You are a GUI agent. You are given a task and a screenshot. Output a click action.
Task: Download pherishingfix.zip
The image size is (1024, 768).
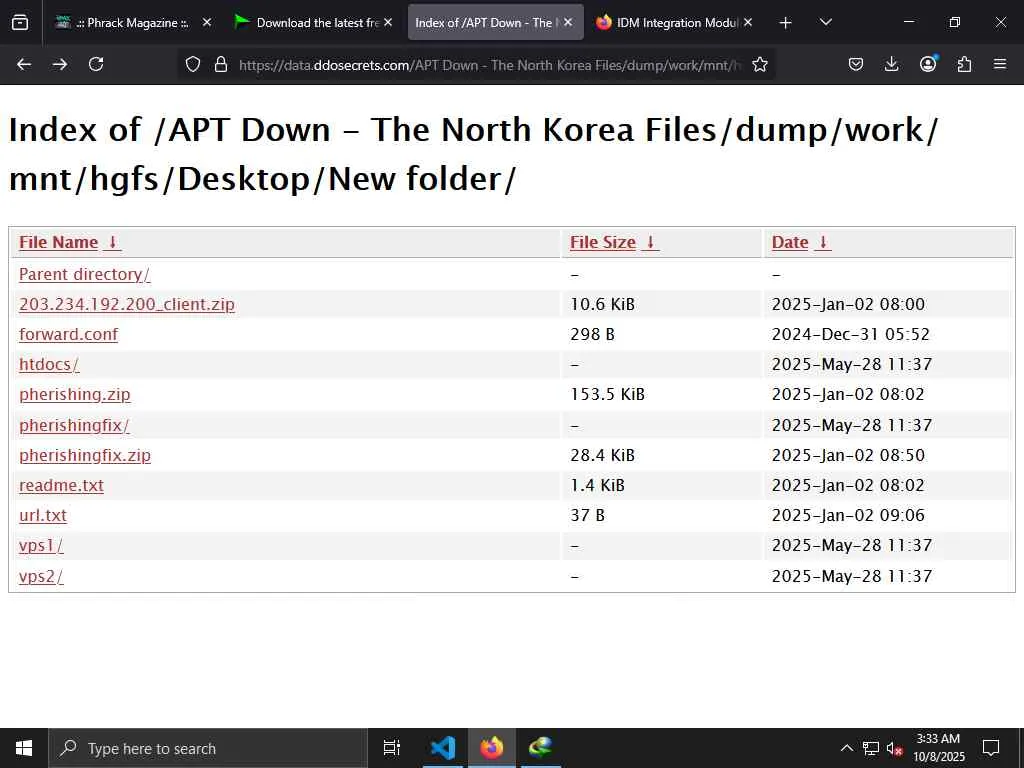tap(85, 455)
